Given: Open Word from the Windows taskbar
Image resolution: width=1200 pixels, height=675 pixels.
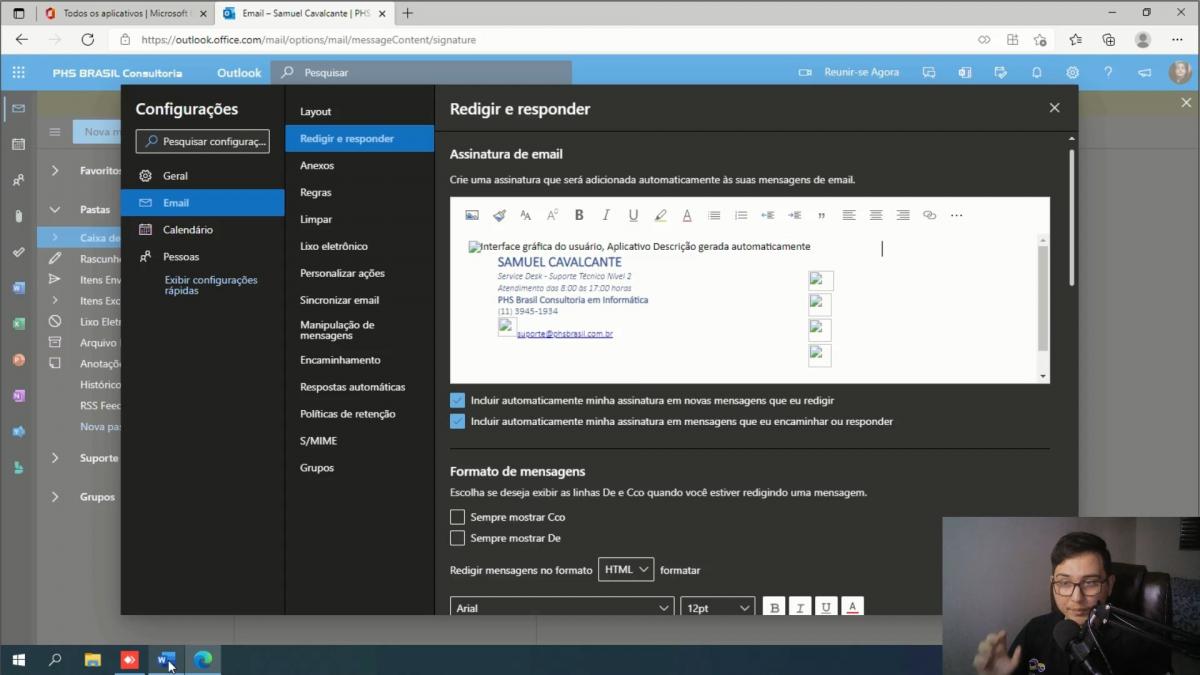Looking at the screenshot, I should [x=166, y=660].
